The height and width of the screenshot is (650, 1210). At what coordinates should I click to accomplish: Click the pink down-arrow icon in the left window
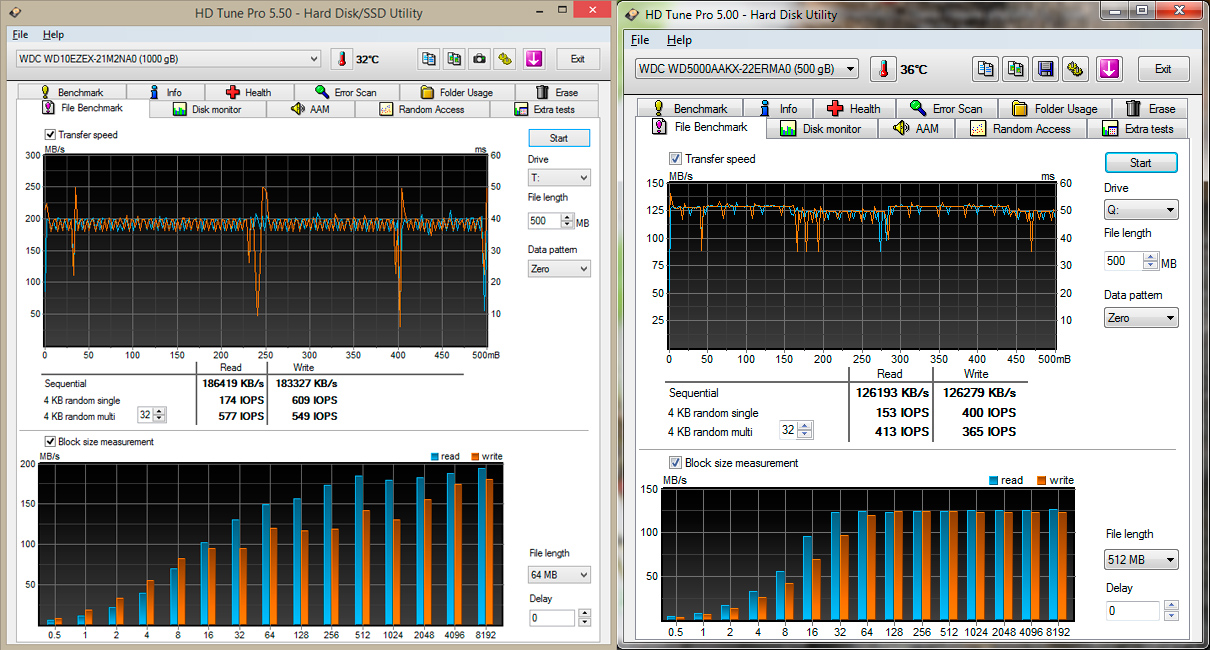click(533, 59)
